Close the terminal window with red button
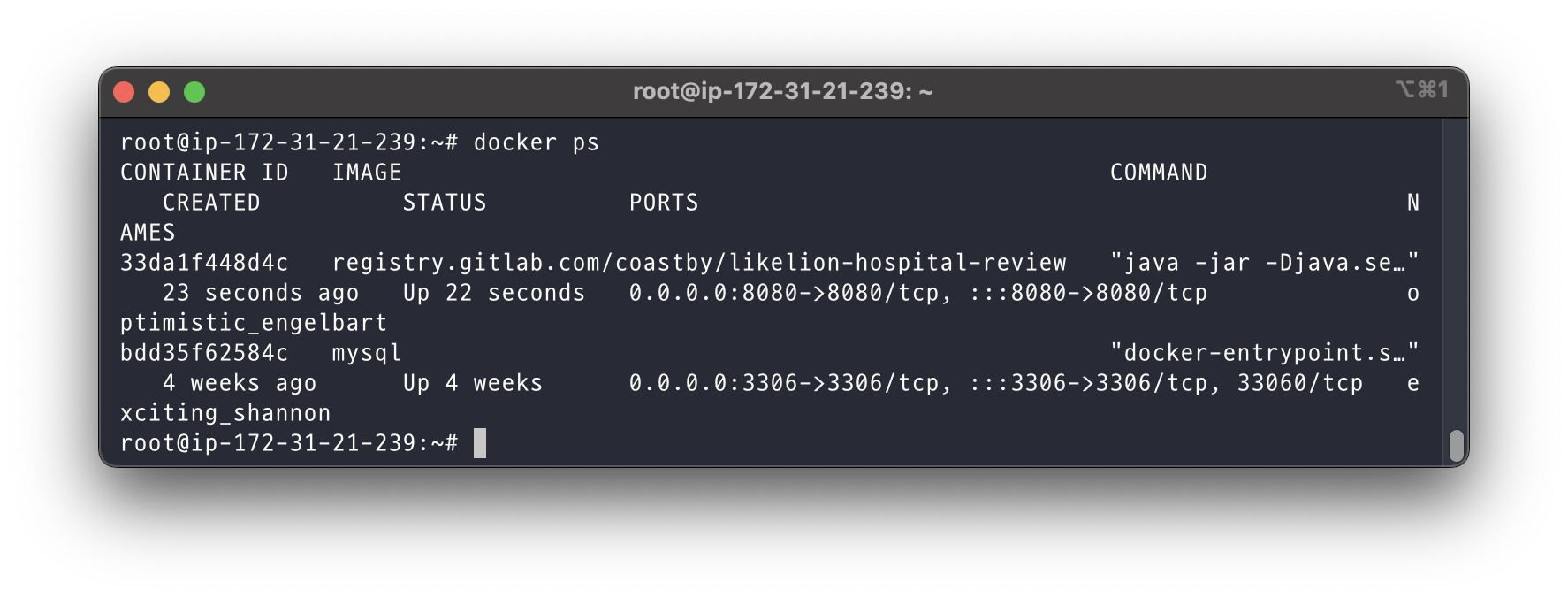The width and height of the screenshot is (1568, 598). point(125,92)
